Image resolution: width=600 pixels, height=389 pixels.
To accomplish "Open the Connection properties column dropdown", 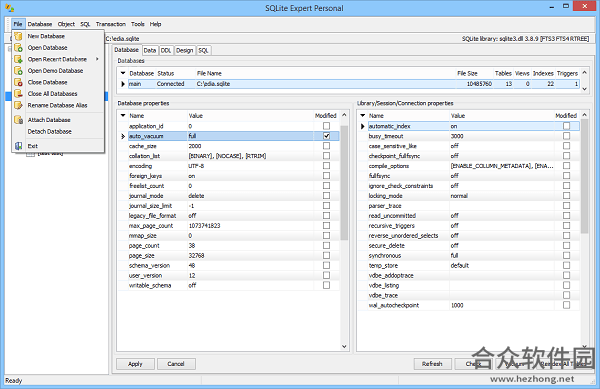I will point(362,115).
